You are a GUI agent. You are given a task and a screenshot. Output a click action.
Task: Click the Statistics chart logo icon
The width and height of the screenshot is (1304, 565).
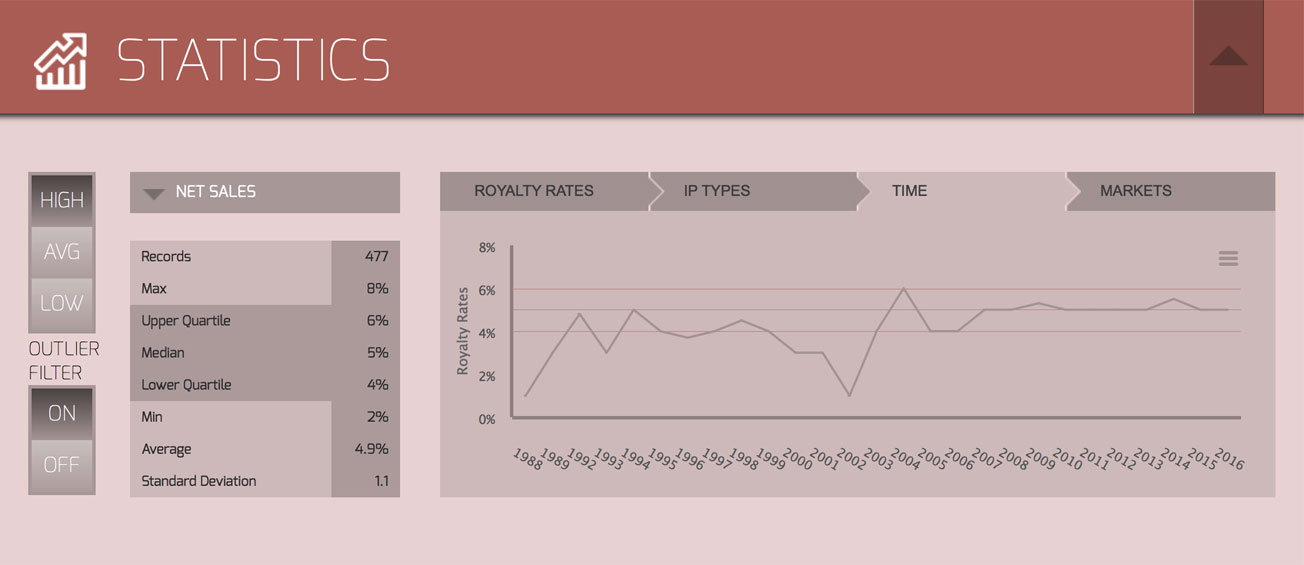point(61,61)
